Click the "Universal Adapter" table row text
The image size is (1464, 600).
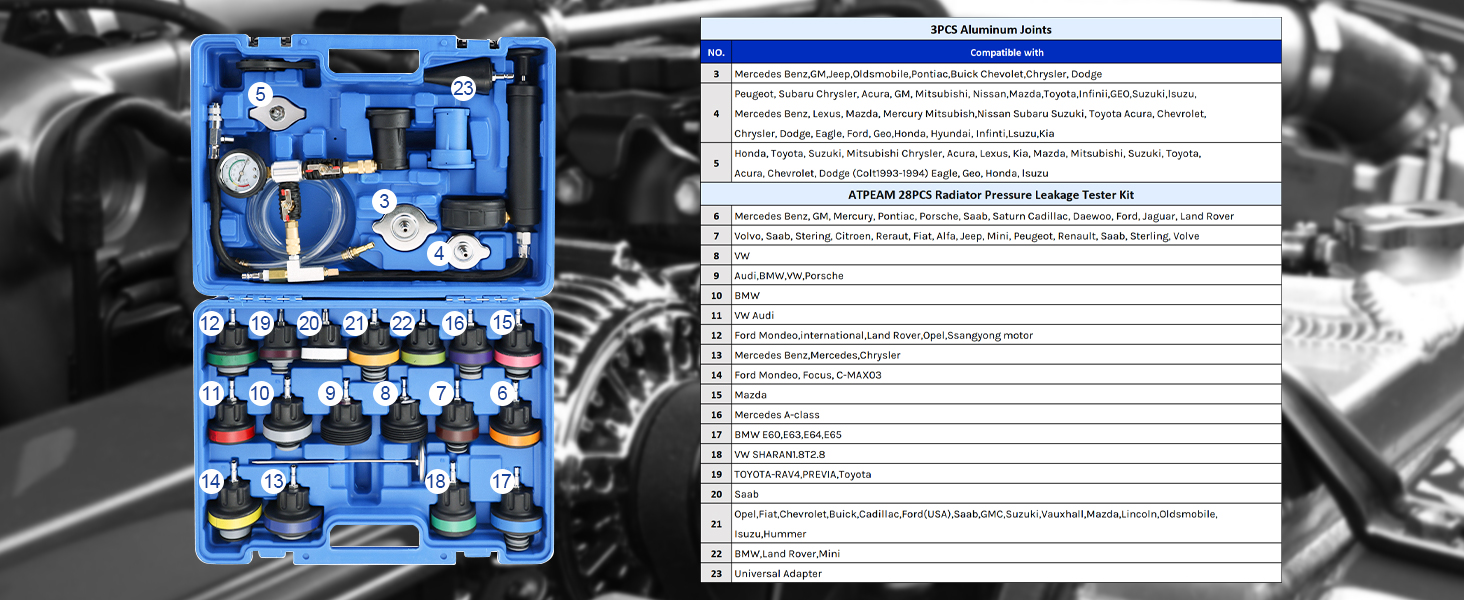[778, 574]
